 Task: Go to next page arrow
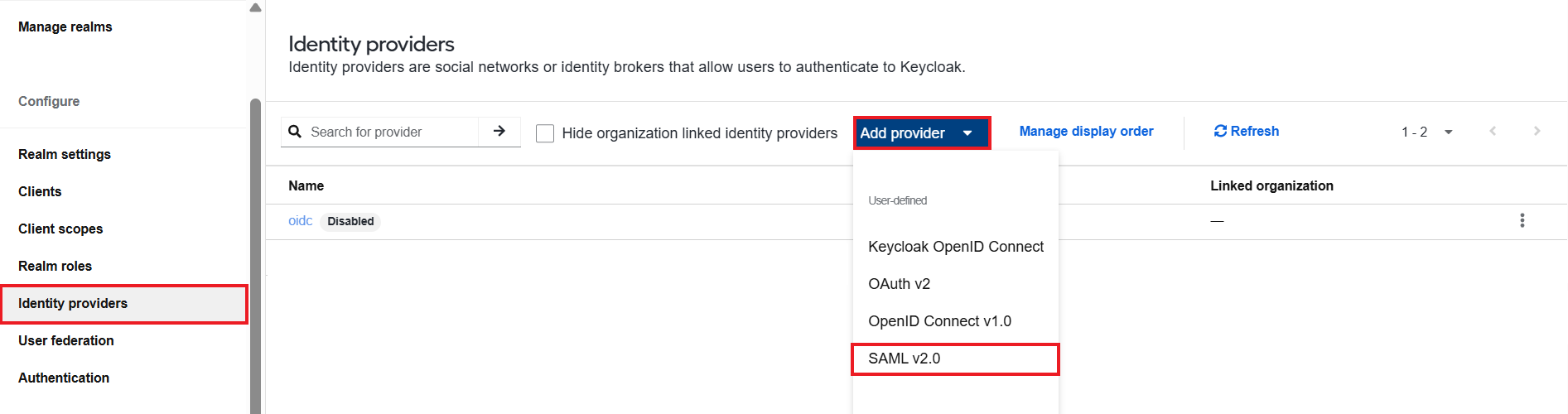tap(1537, 132)
